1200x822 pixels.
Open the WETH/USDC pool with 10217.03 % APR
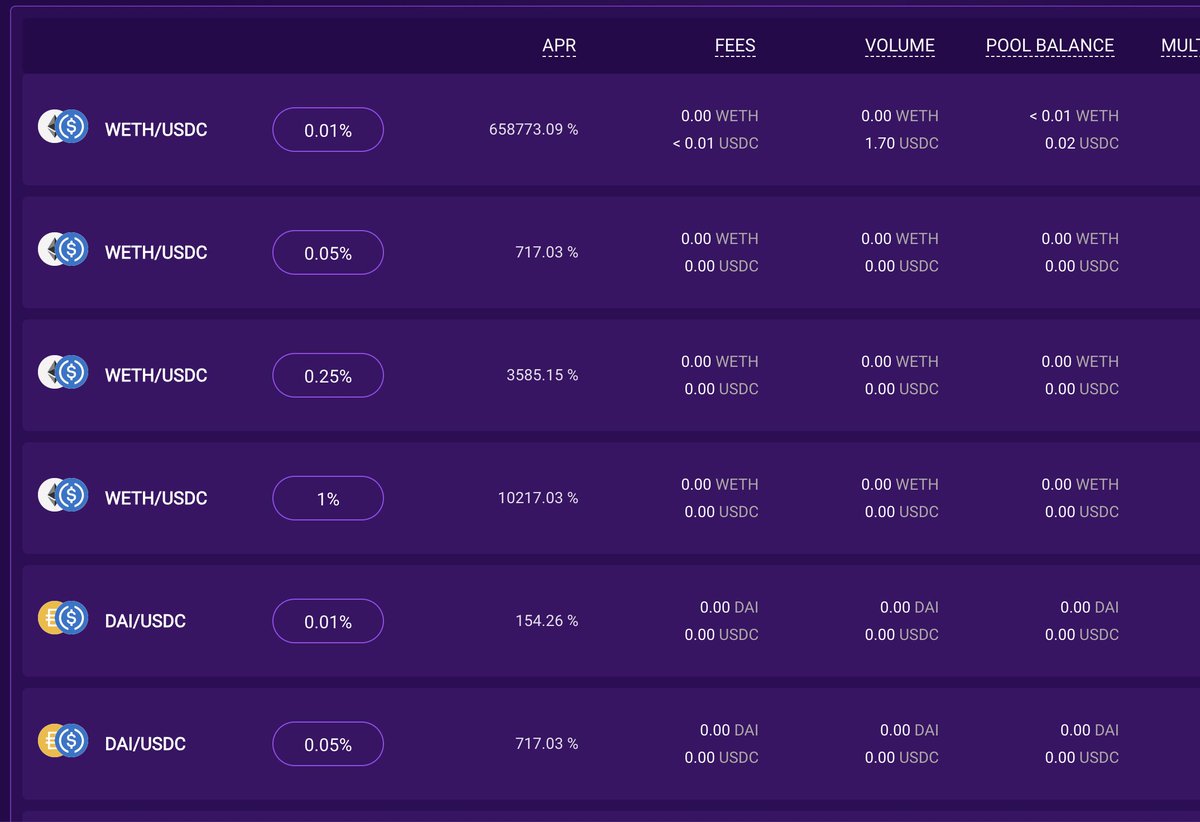156,498
